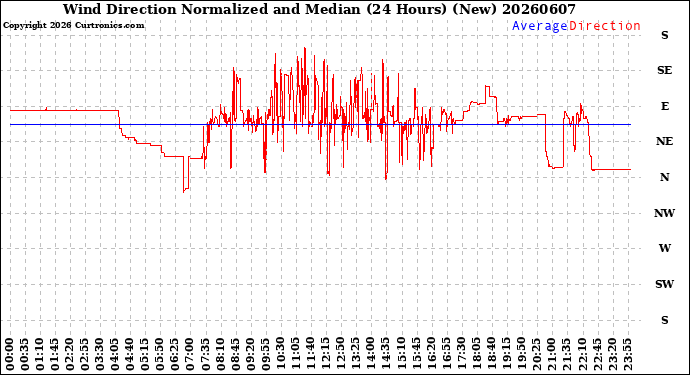
Task: Click the 21:35 time label
Action: click(566, 354)
